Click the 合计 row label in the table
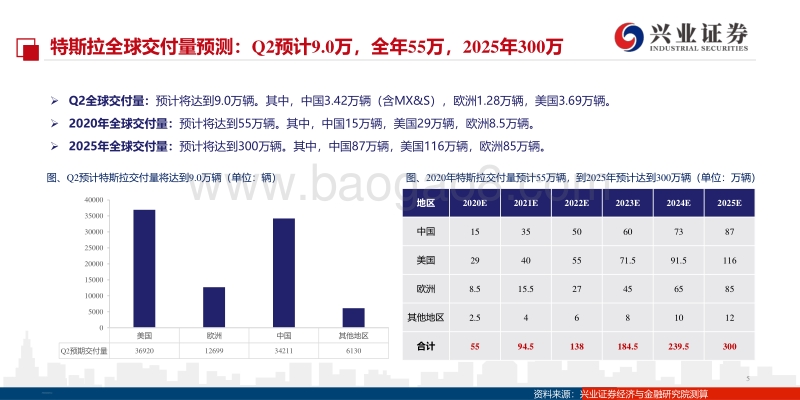Image resolution: width=800 pixels, height=400 pixels. tap(426, 346)
